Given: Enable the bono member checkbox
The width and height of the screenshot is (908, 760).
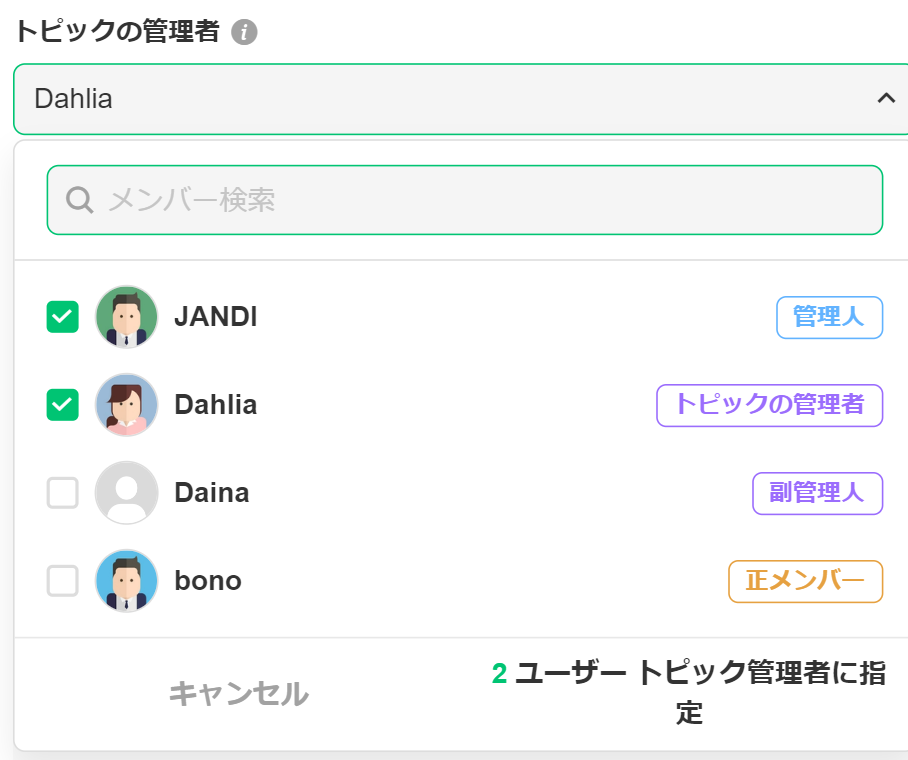Looking at the screenshot, I should pos(63,581).
